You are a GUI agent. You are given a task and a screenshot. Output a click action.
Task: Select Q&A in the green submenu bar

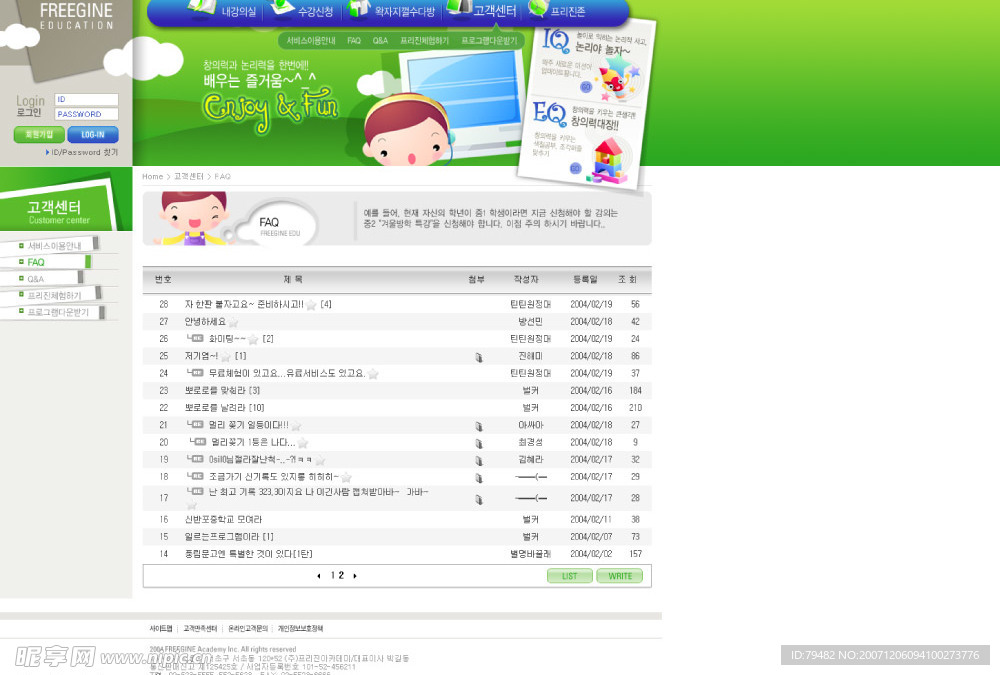[380, 41]
